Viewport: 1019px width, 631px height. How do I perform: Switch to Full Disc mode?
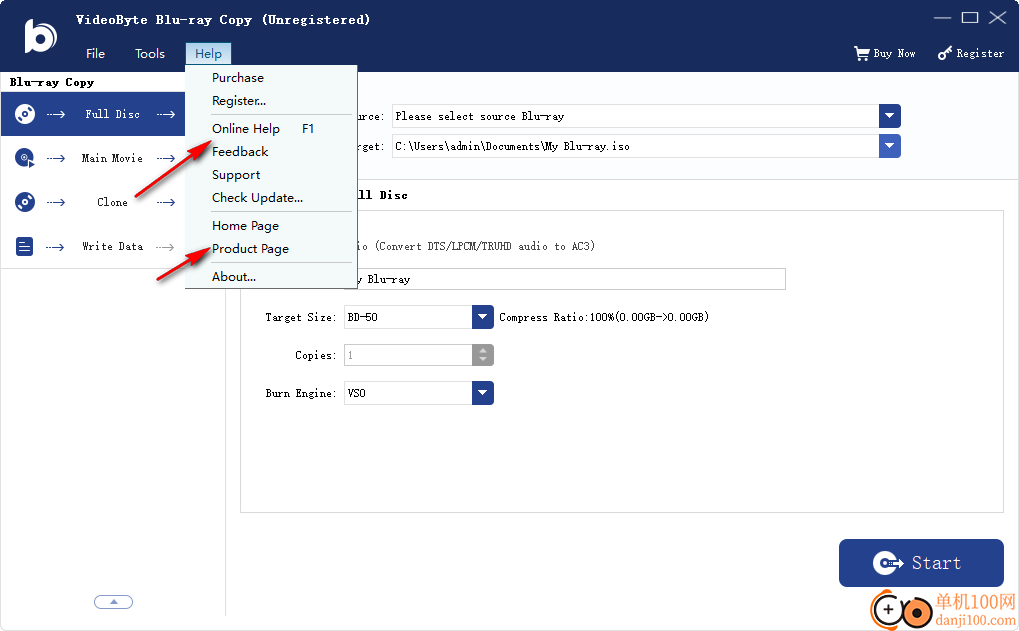point(93,114)
